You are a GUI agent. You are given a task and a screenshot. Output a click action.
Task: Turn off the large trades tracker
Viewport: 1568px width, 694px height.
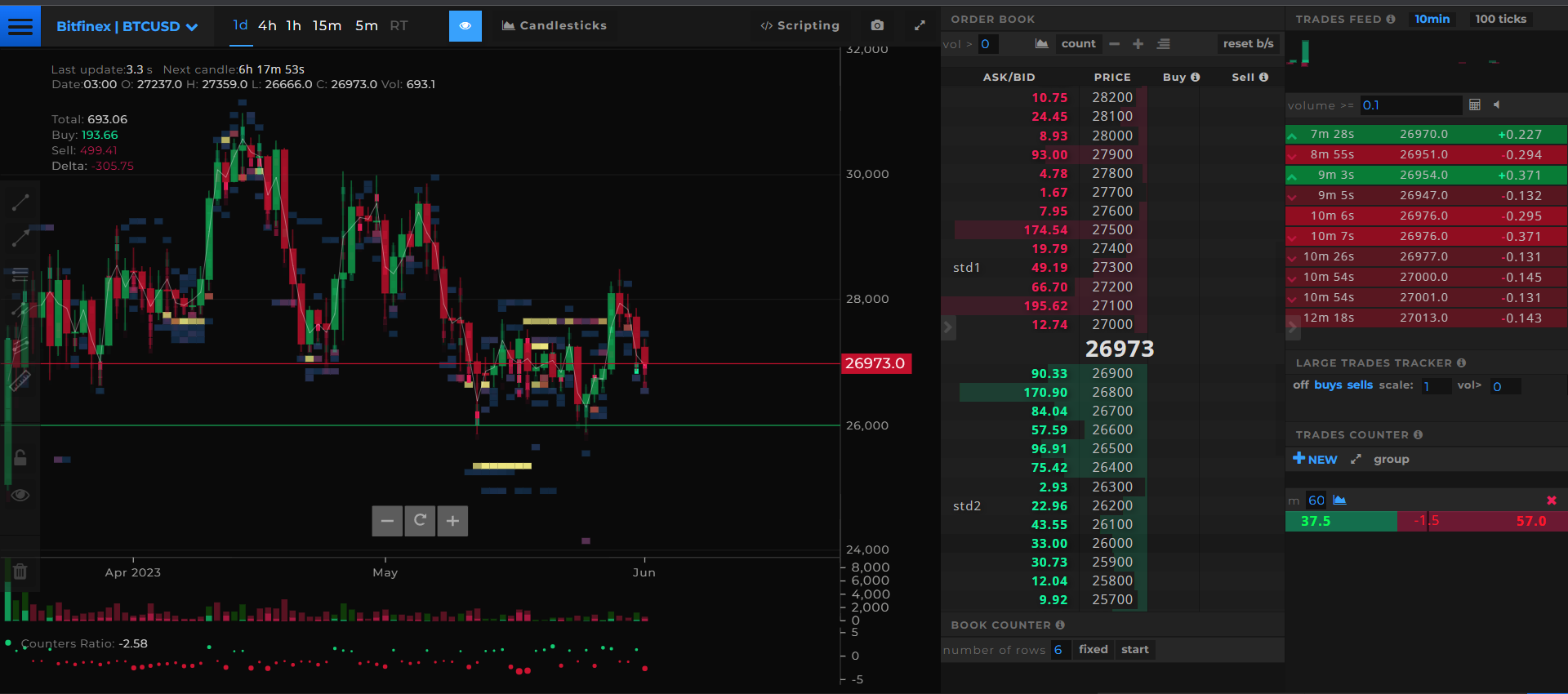tap(1300, 385)
